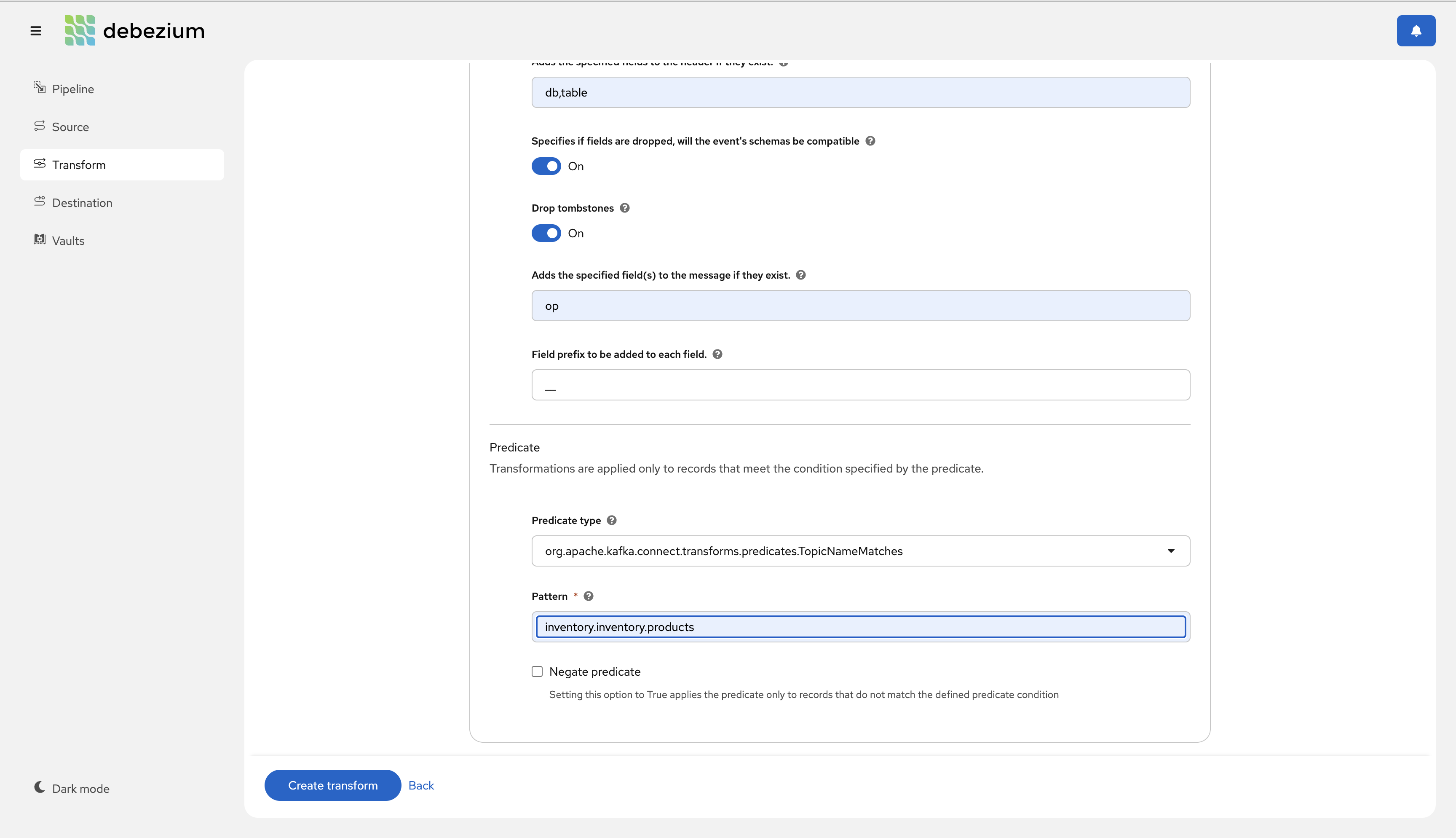Turn off the Drop tombstones switch
The image size is (1456, 838).
coord(546,233)
